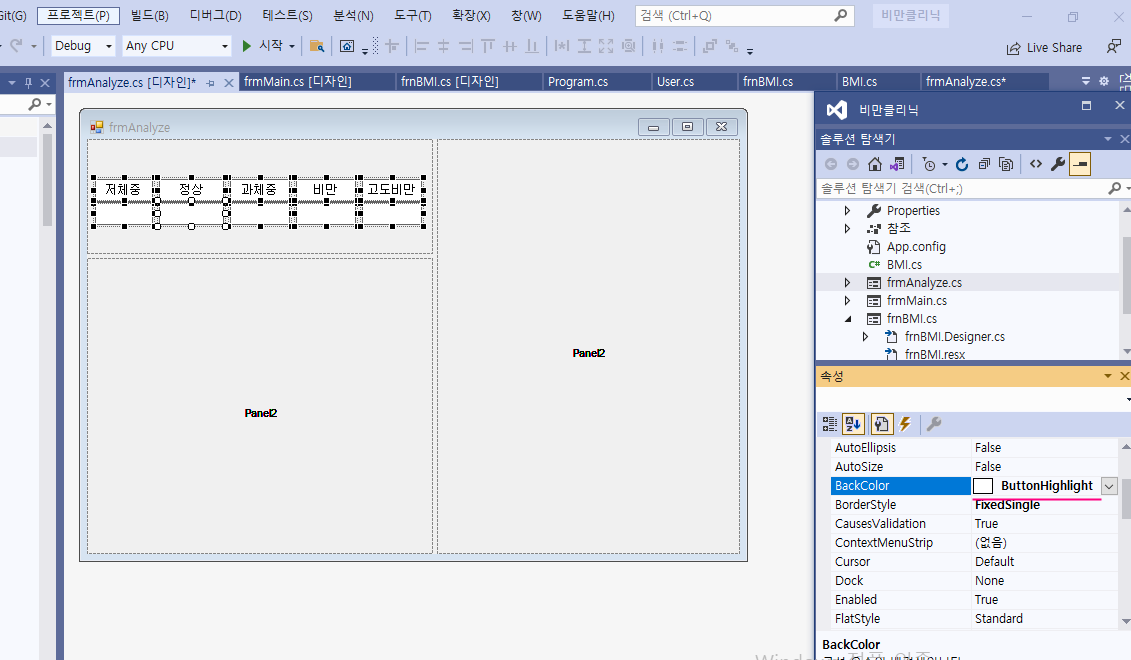Select App.config in Solution Explorer
Screen dimensions: 1131x660
(x=916, y=247)
